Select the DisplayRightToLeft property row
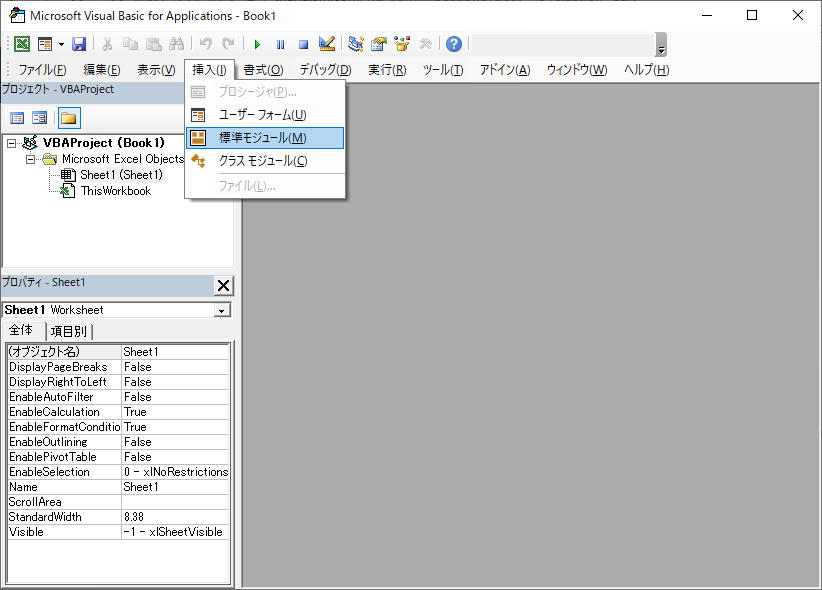Viewport: 822px width, 590px height. pos(118,382)
